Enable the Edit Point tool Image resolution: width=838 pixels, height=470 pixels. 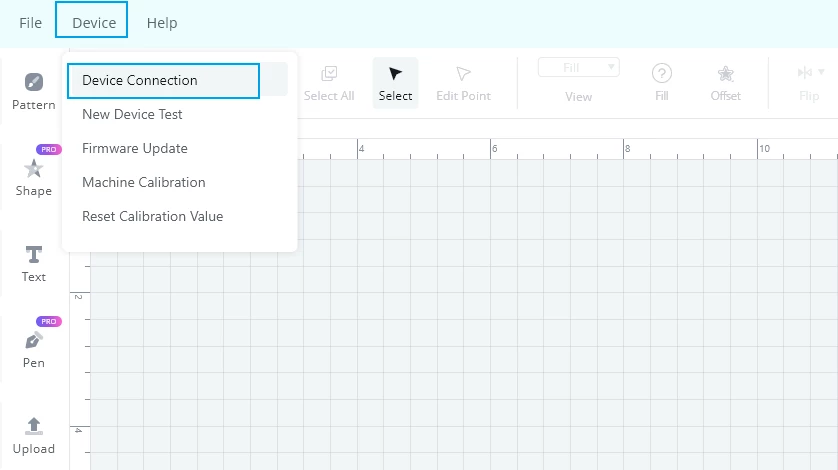tap(463, 83)
